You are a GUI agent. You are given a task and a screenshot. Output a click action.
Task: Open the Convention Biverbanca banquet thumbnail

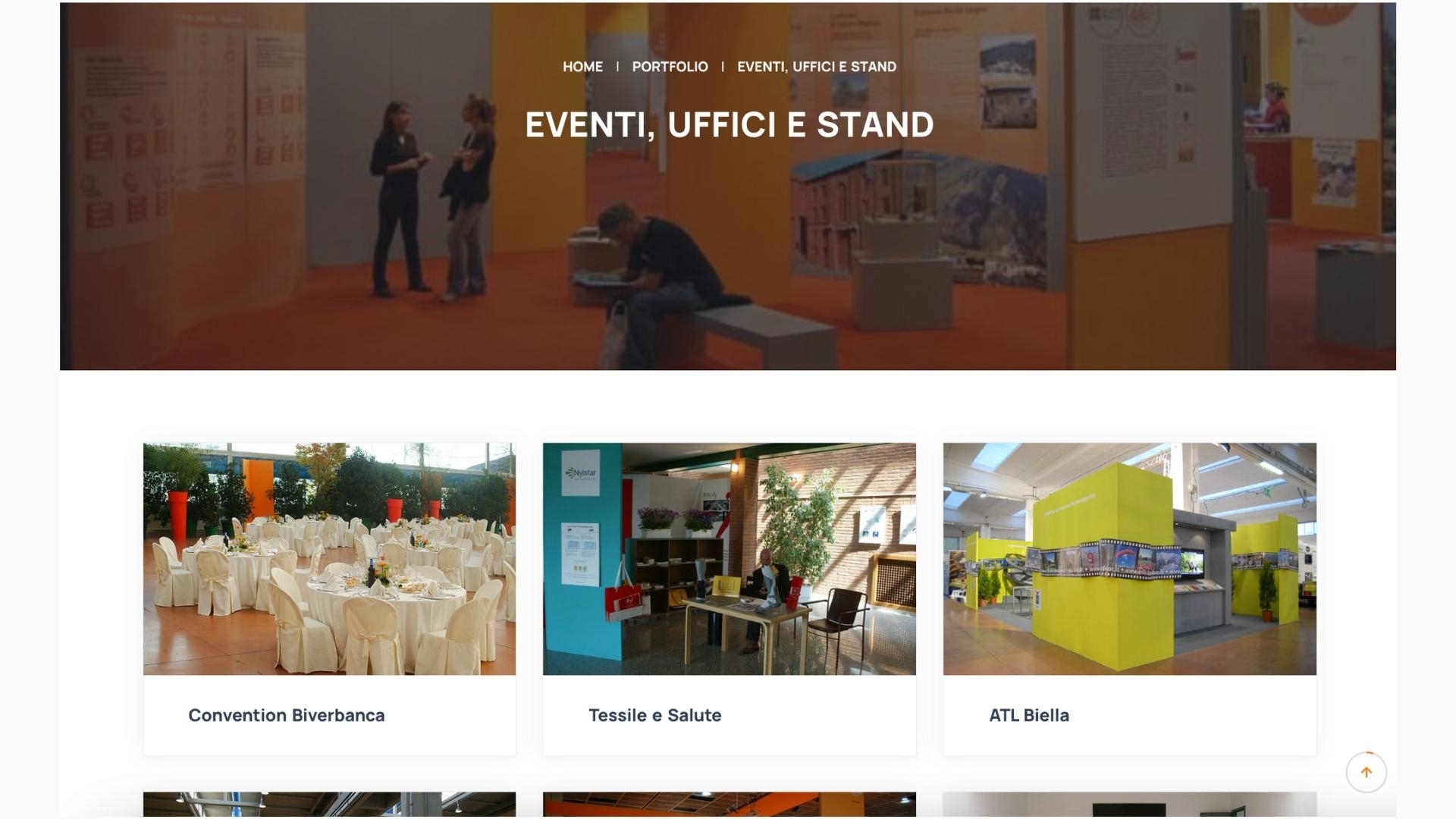click(329, 559)
